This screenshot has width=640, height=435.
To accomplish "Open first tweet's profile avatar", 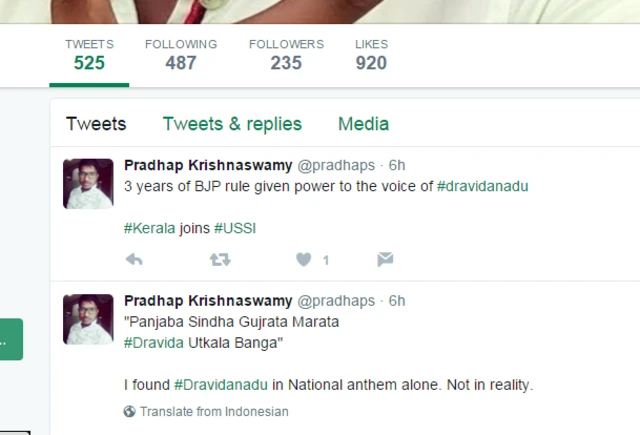I will click(x=88, y=184).
